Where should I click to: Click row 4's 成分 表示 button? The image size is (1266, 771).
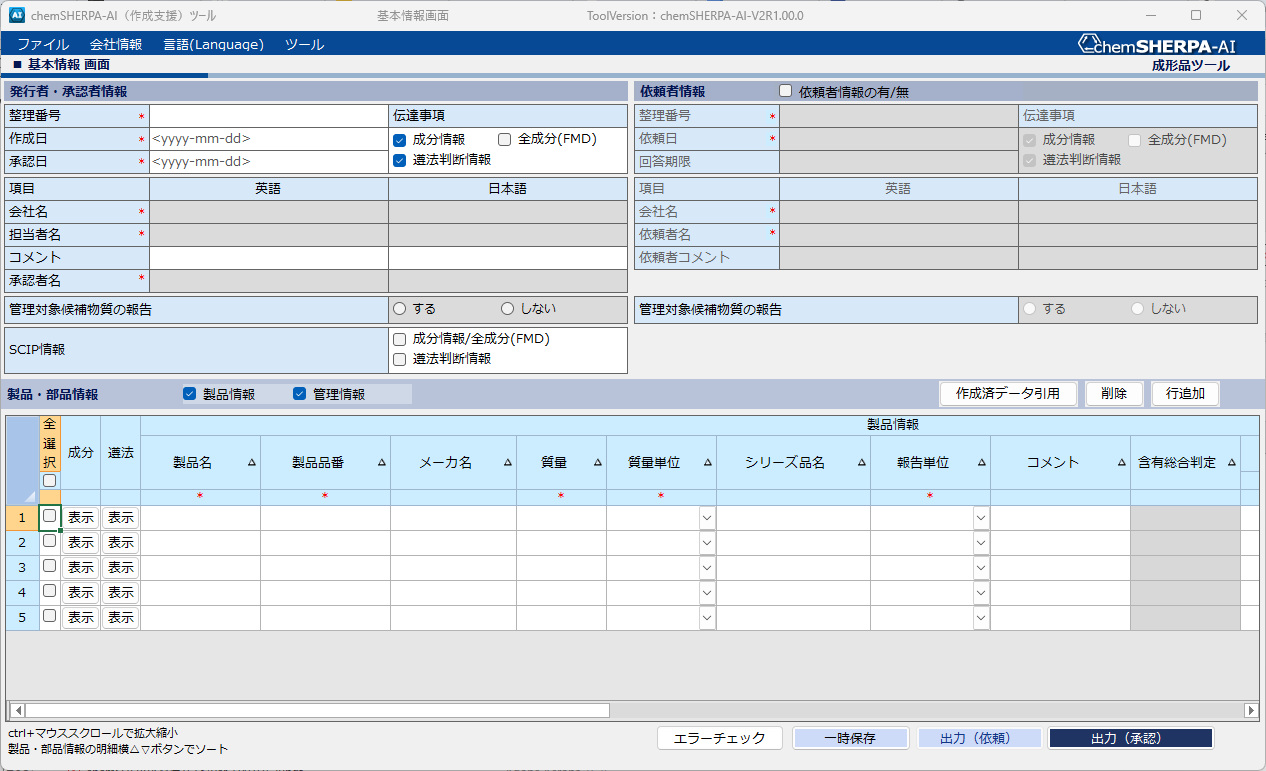[81, 593]
